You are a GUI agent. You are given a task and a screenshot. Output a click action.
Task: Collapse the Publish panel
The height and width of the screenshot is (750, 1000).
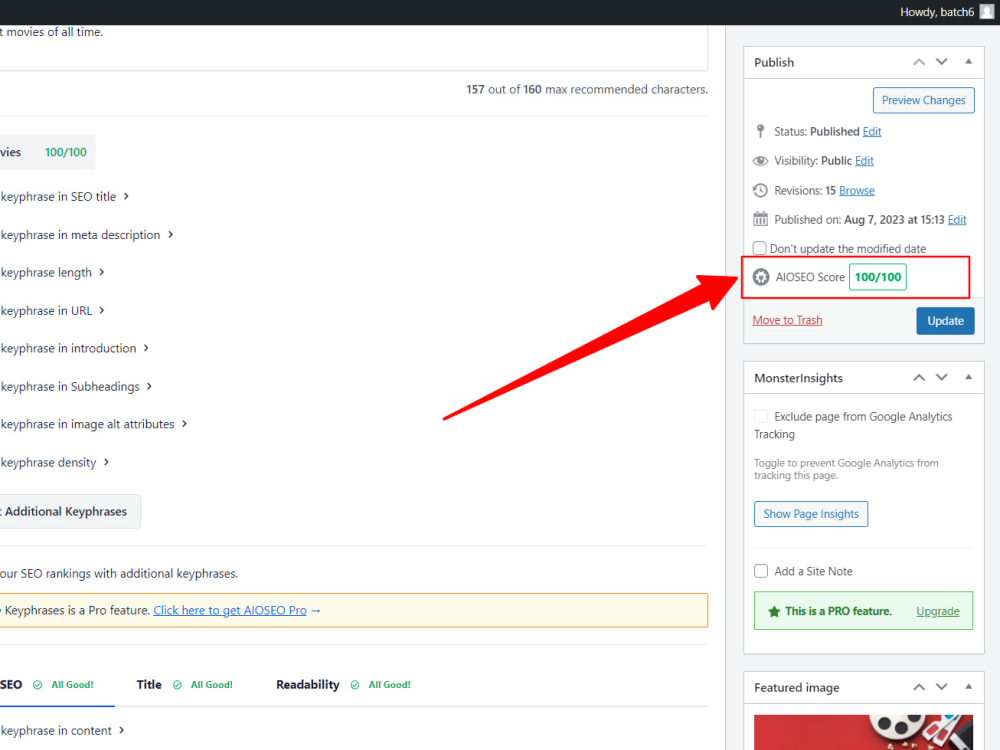coord(969,62)
